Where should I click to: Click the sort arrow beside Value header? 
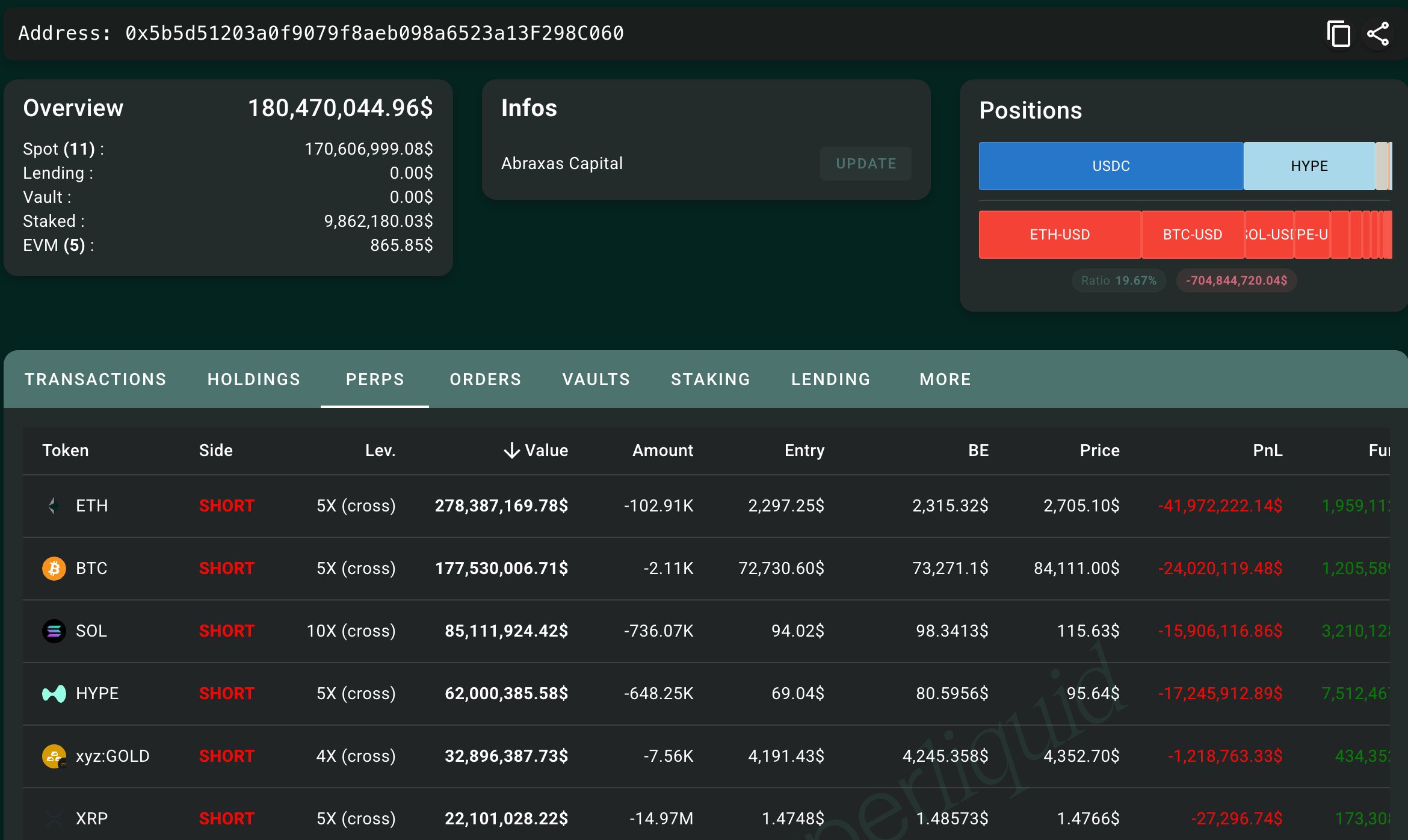coord(511,451)
